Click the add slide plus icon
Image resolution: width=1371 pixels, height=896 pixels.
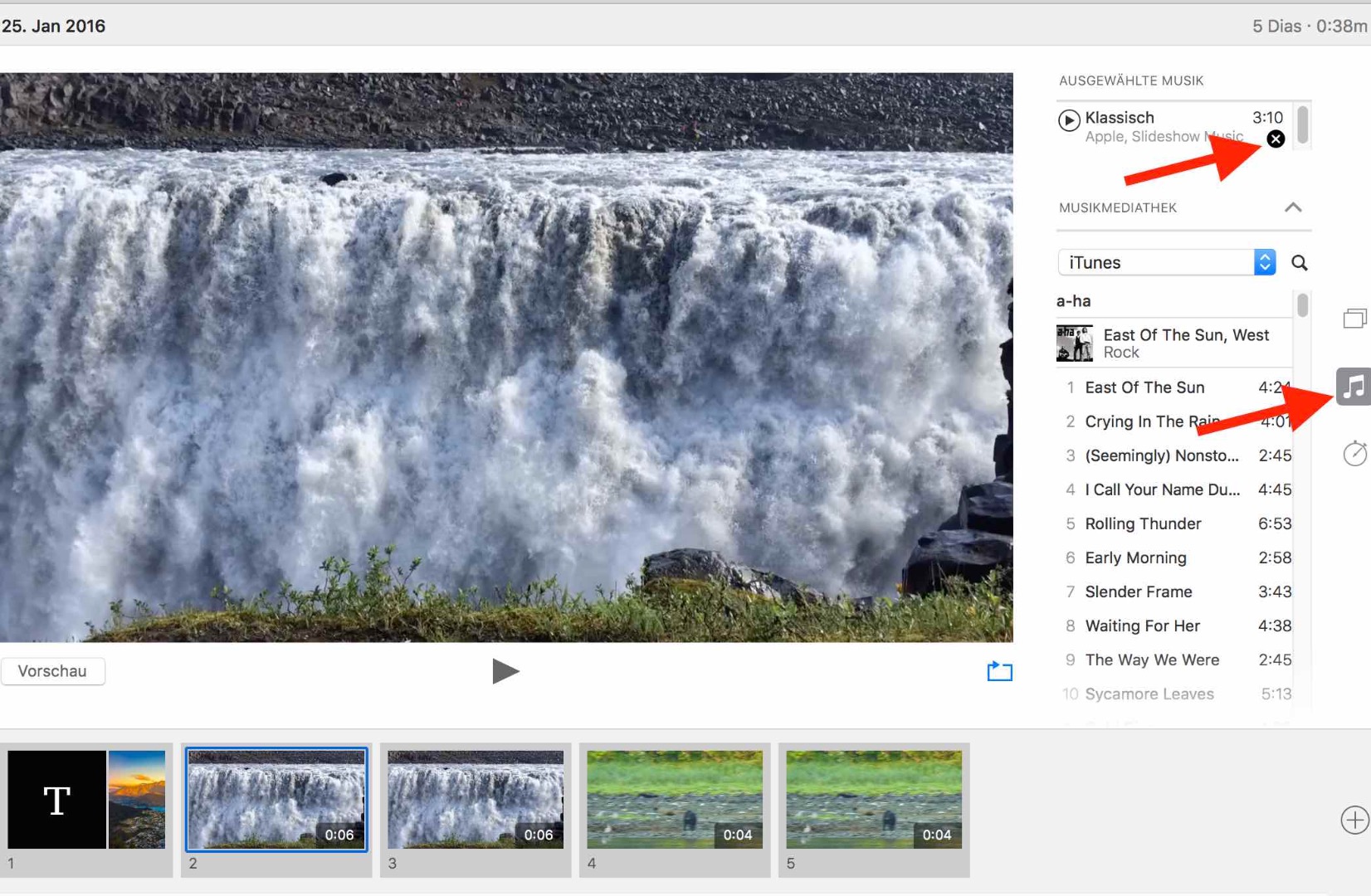1354,820
